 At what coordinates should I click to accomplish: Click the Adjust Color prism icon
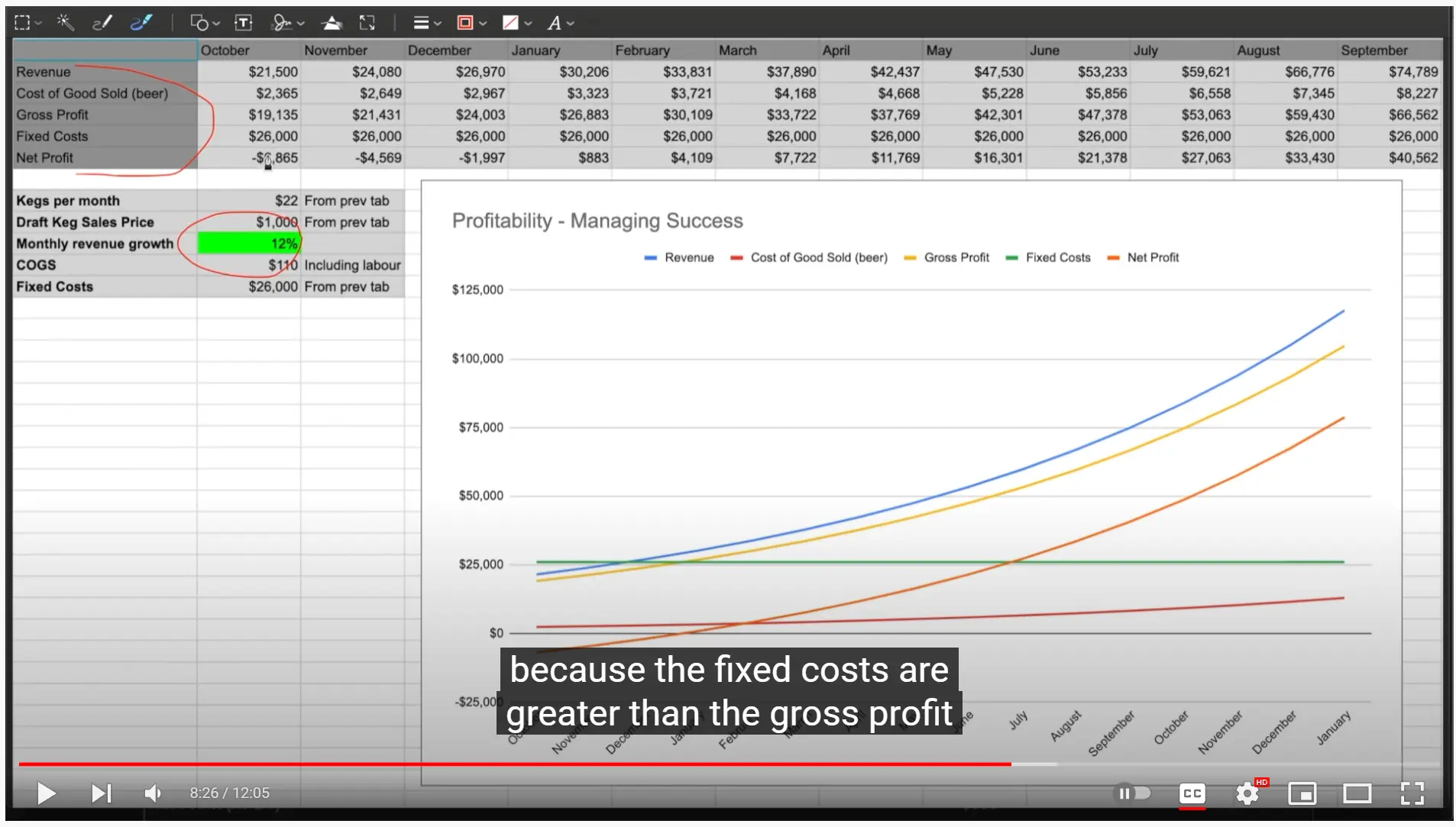(332, 23)
